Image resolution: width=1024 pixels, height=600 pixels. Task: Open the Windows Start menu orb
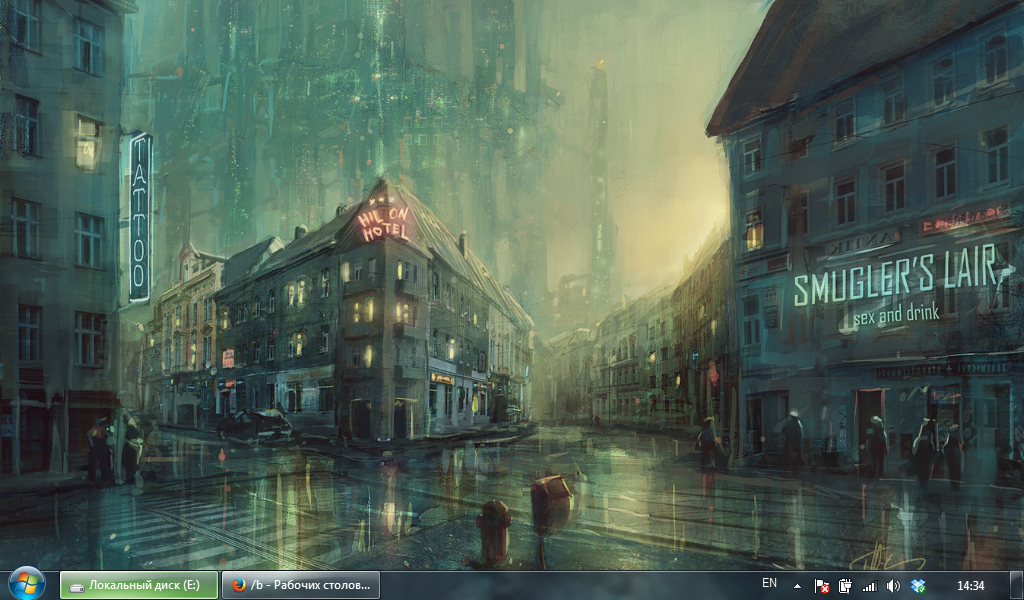tap(26, 584)
